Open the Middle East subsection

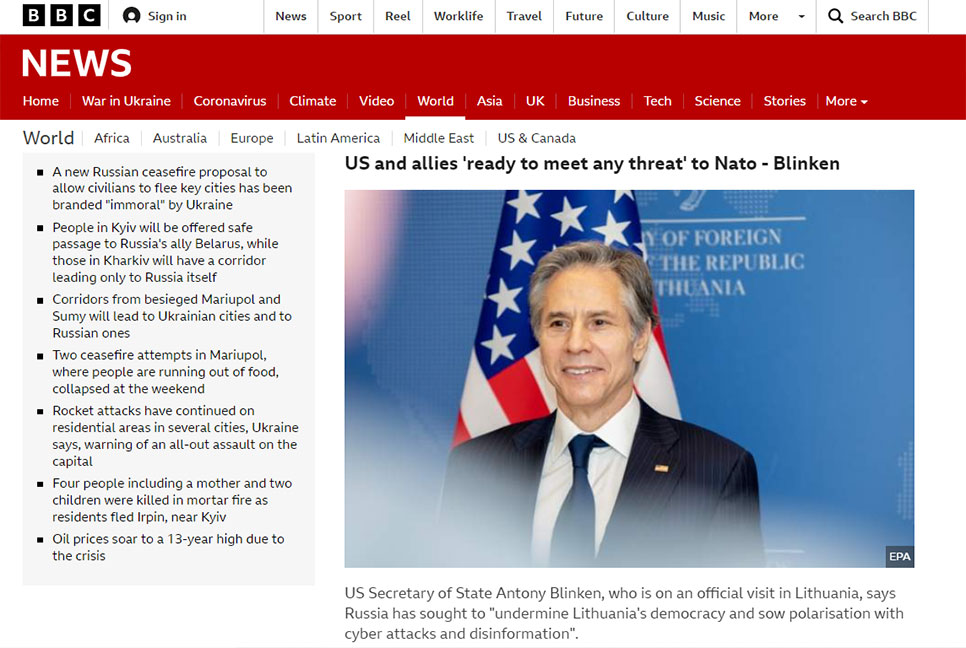click(x=439, y=139)
